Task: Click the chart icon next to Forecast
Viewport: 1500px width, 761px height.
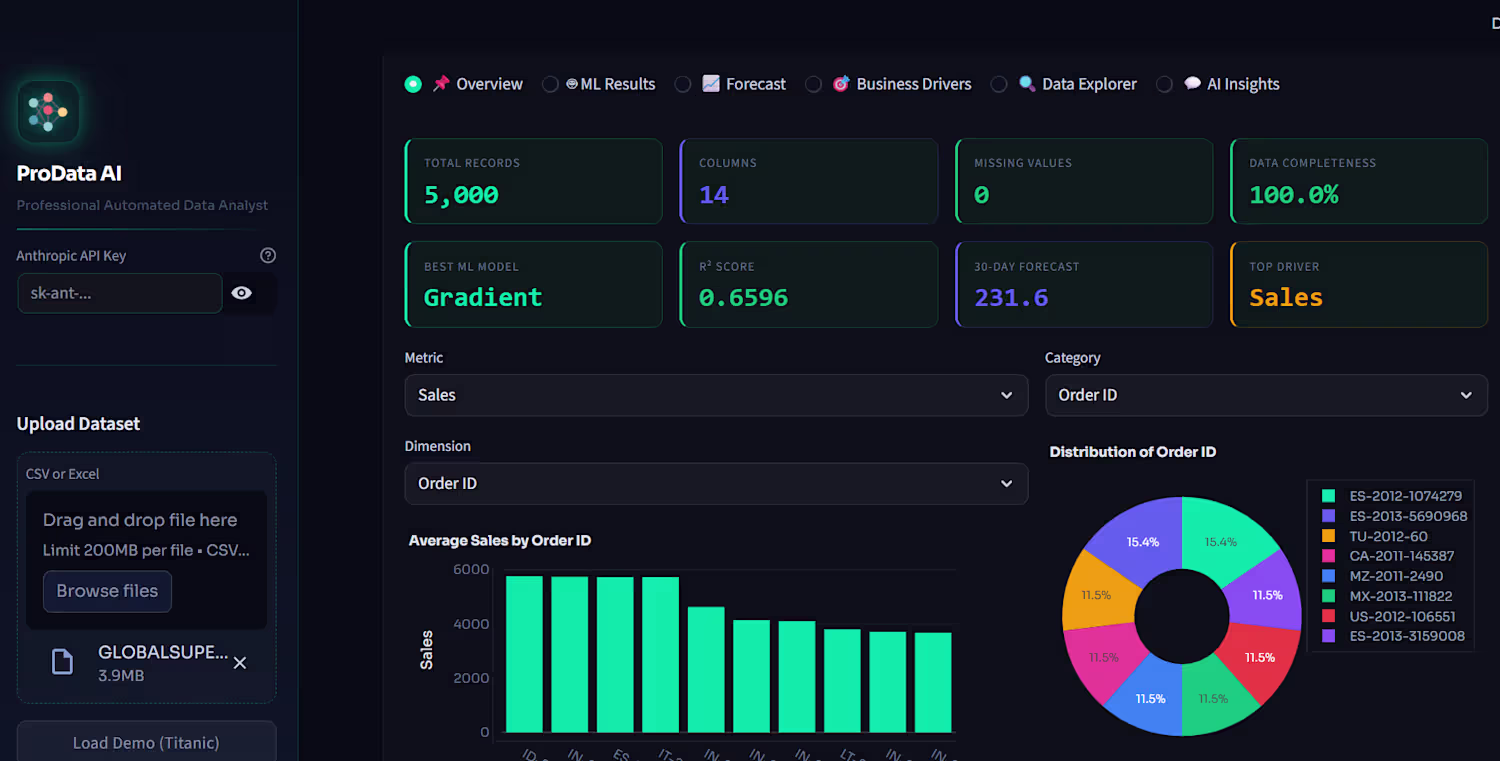Action: point(711,84)
